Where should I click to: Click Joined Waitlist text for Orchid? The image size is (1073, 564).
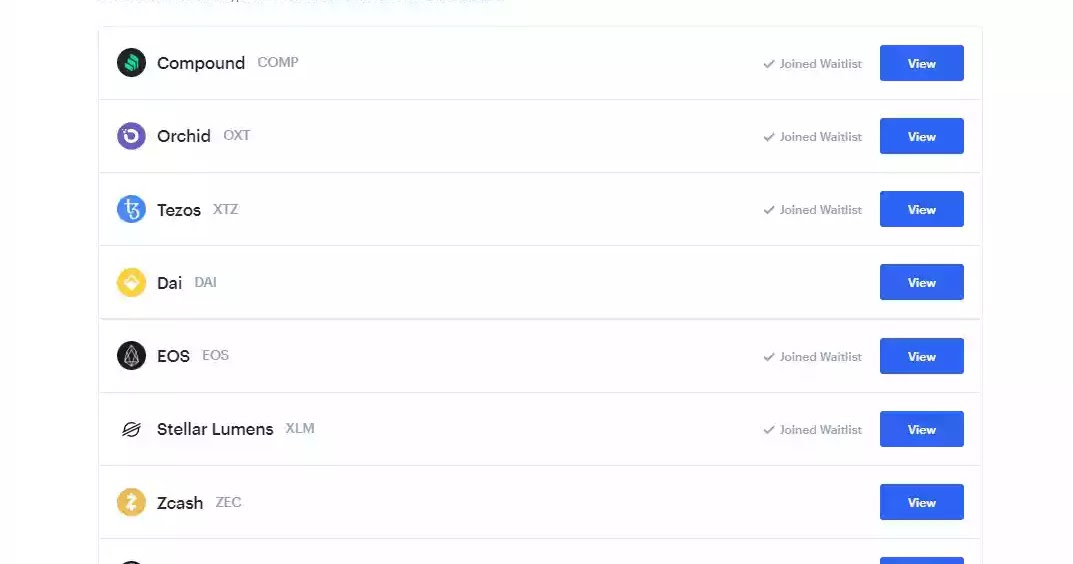pos(820,137)
